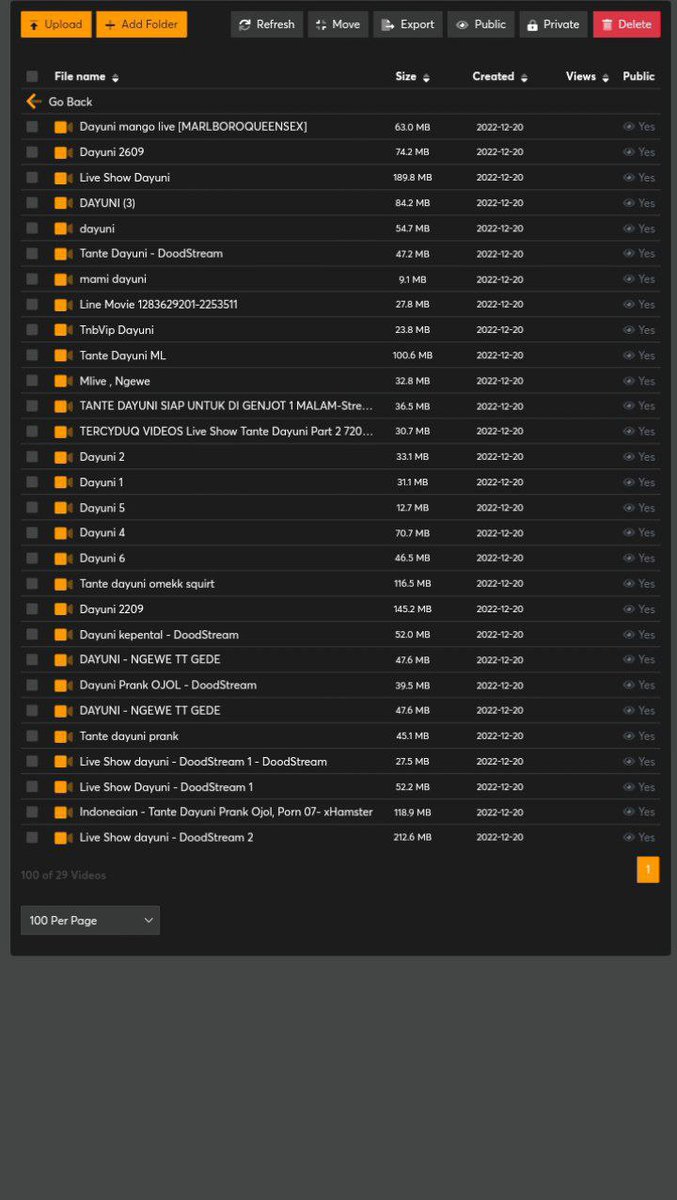The image size is (677, 1200).
Task: Click the Size column header
Action: pyautogui.click(x=406, y=76)
